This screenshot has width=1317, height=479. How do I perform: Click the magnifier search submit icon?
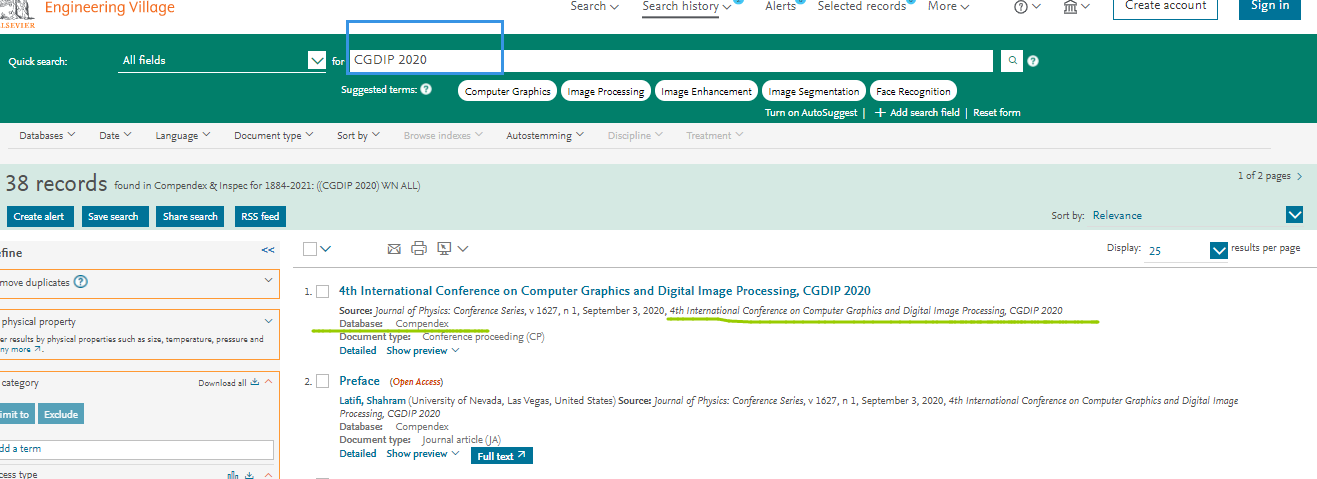coord(1012,61)
